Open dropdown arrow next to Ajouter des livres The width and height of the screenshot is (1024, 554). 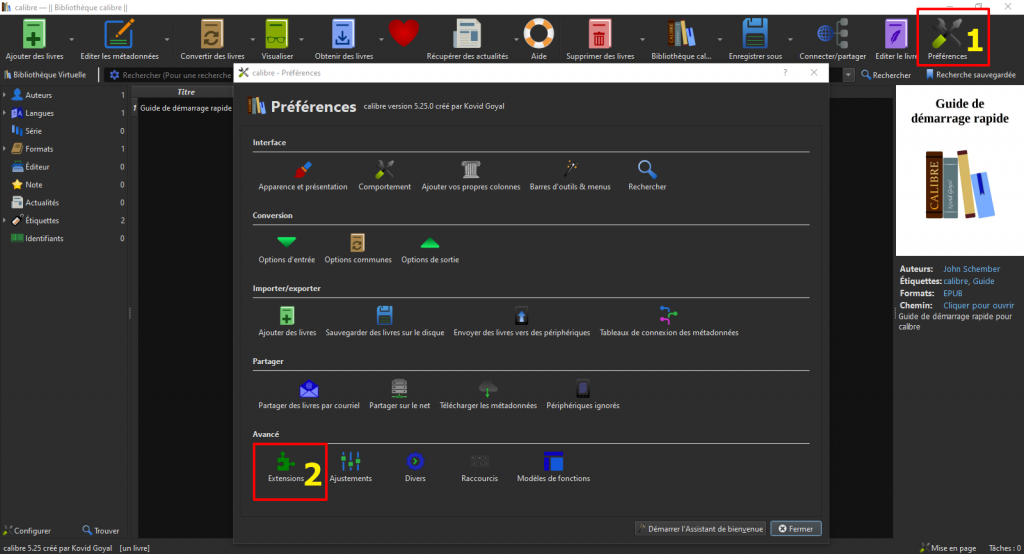click(x=72, y=39)
